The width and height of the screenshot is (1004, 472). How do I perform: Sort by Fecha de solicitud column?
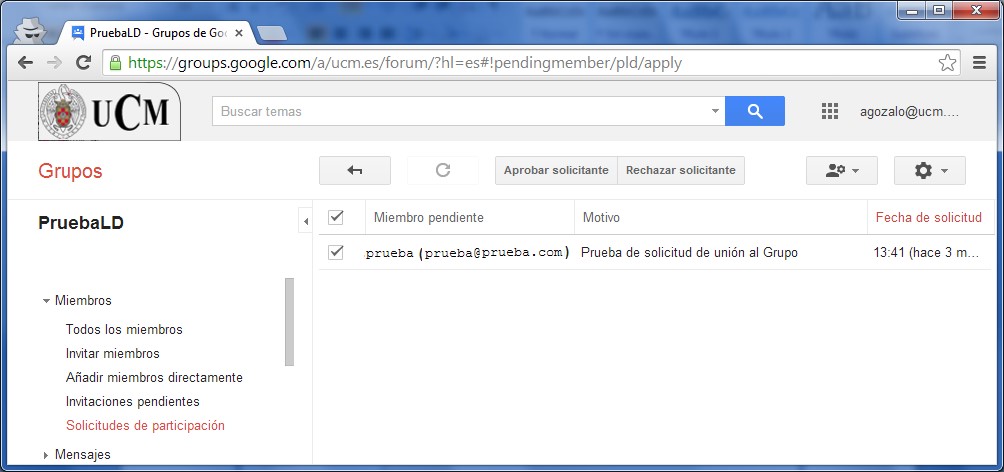[x=928, y=218]
